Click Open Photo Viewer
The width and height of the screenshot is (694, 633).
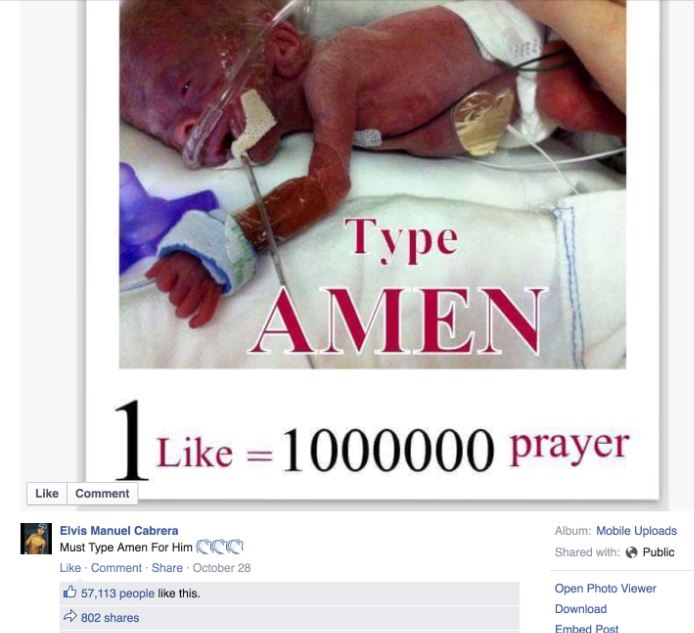pos(605,588)
